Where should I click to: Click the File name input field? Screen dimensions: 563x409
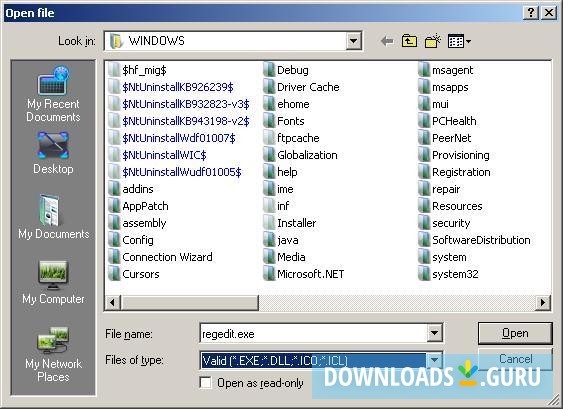click(314, 334)
